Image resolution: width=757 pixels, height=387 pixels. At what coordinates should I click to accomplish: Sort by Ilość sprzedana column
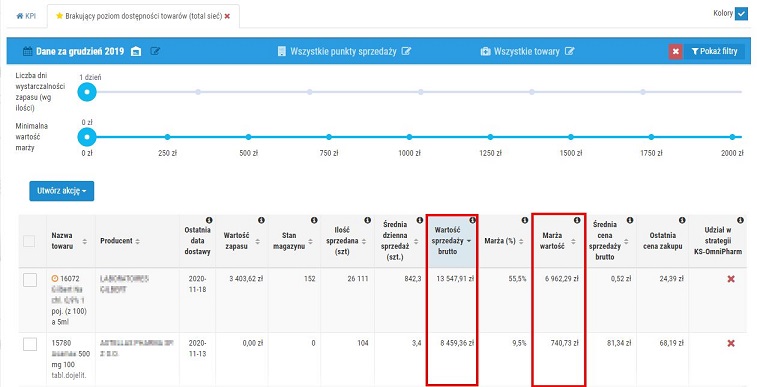(364, 241)
